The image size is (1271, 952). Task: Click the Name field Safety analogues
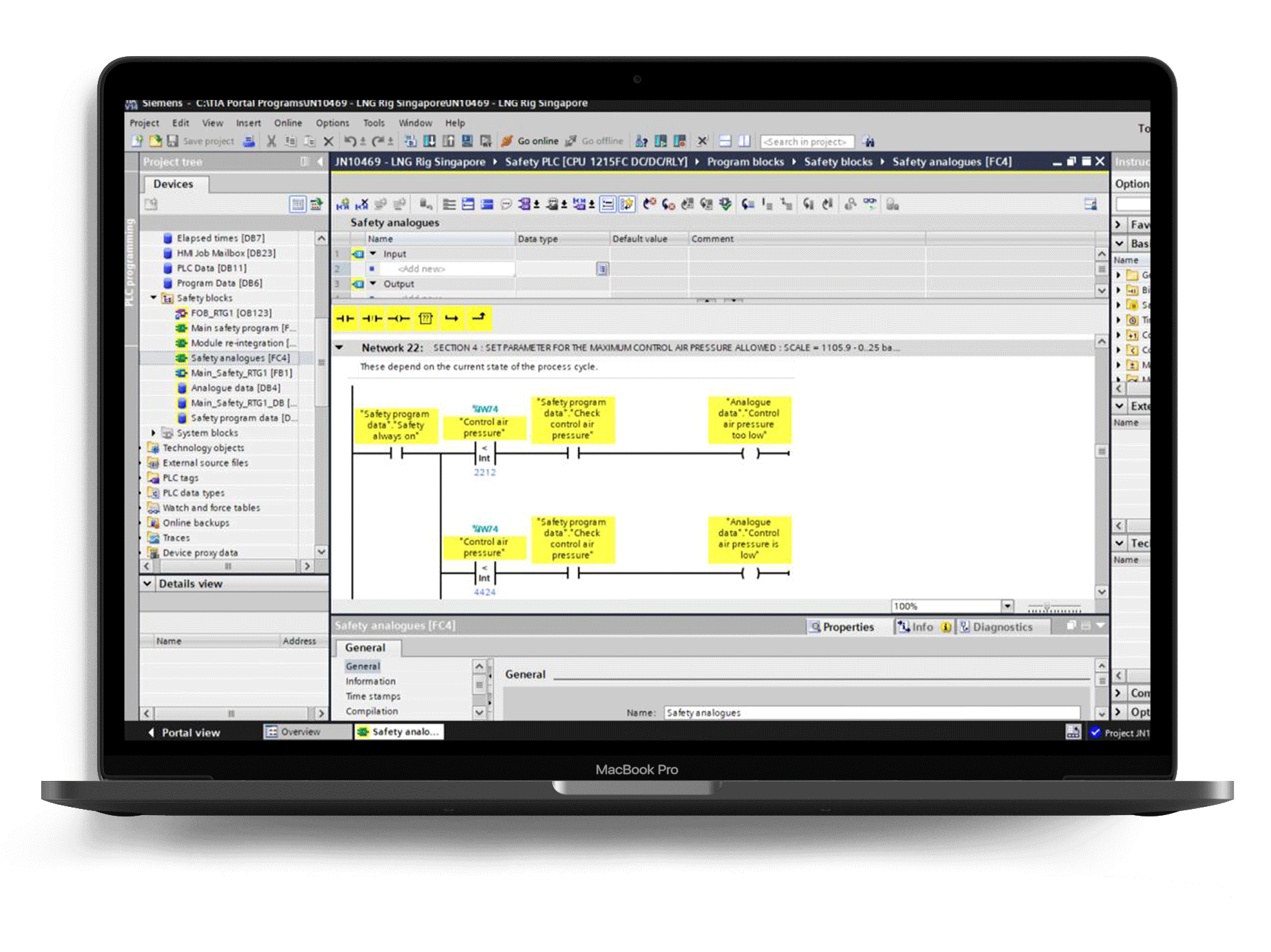(872, 713)
